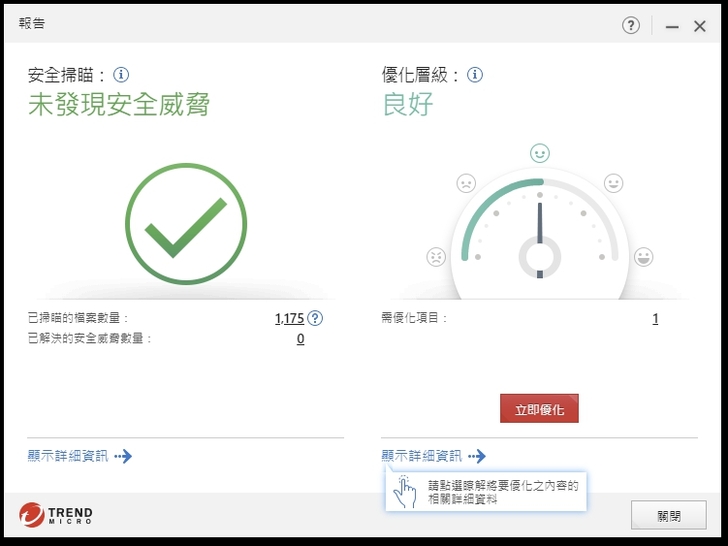
Task: Click the scanned files count 1,175
Action: click(289, 318)
